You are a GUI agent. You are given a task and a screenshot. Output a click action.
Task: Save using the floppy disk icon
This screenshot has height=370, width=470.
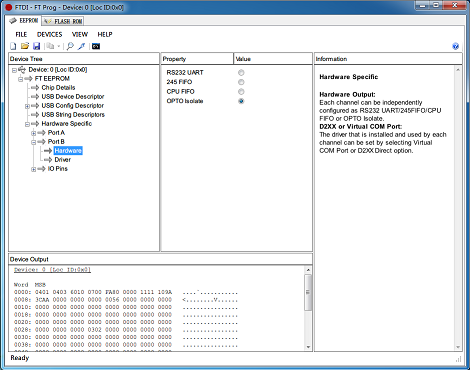point(37,46)
